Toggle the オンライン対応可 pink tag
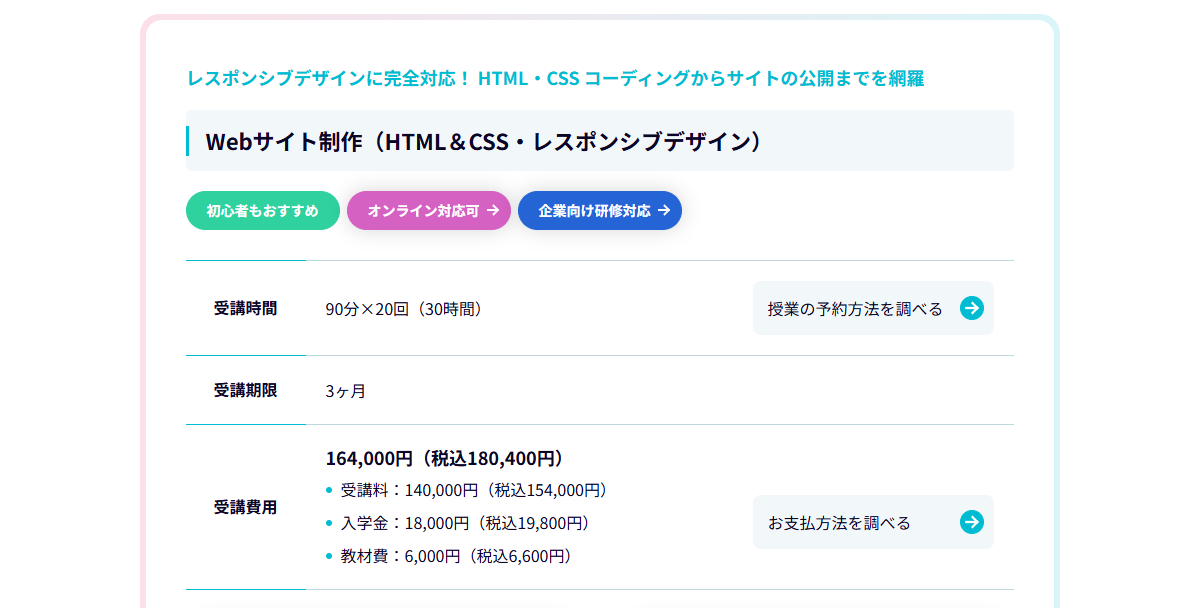Image resolution: width=1188 pixels, height=608 pixels. [x=428, y=210]
